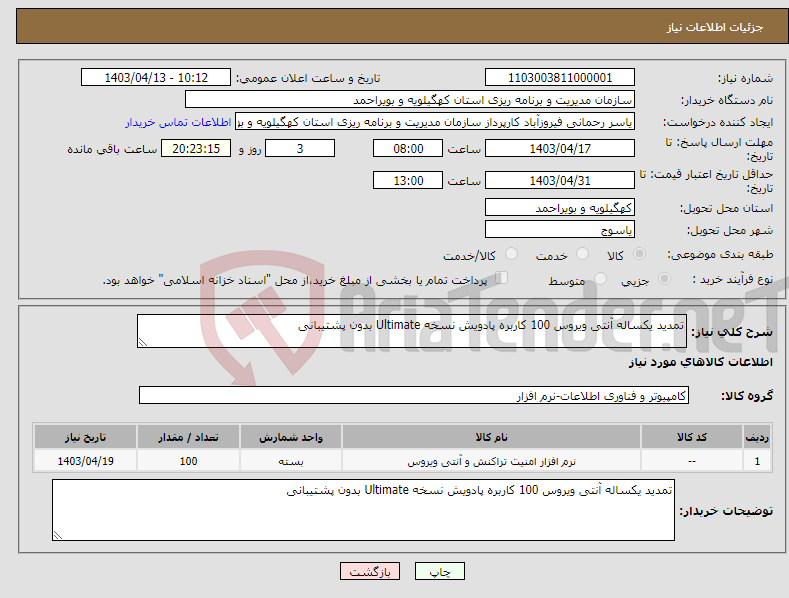
Task: Select the متوسط purchase type radio
Action: pyautogui.click(x=600, y=278)
